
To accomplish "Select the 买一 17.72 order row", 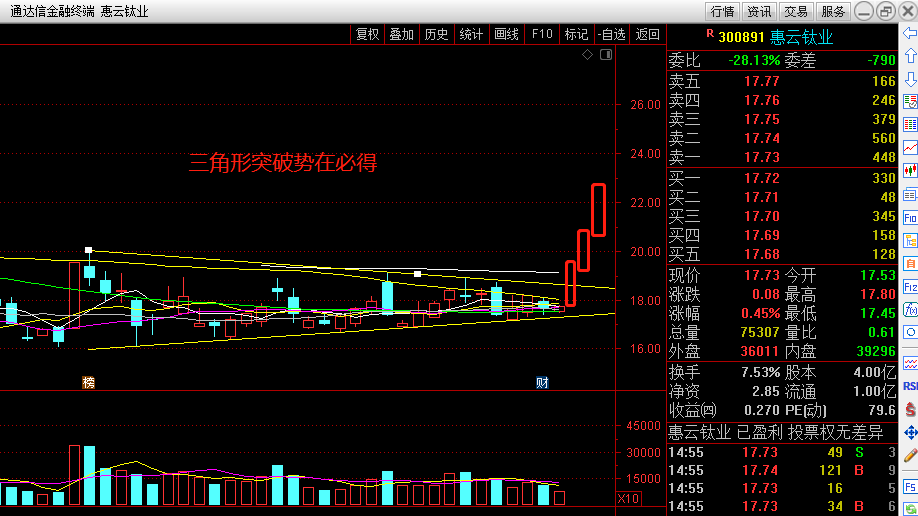I will point(782,178).
